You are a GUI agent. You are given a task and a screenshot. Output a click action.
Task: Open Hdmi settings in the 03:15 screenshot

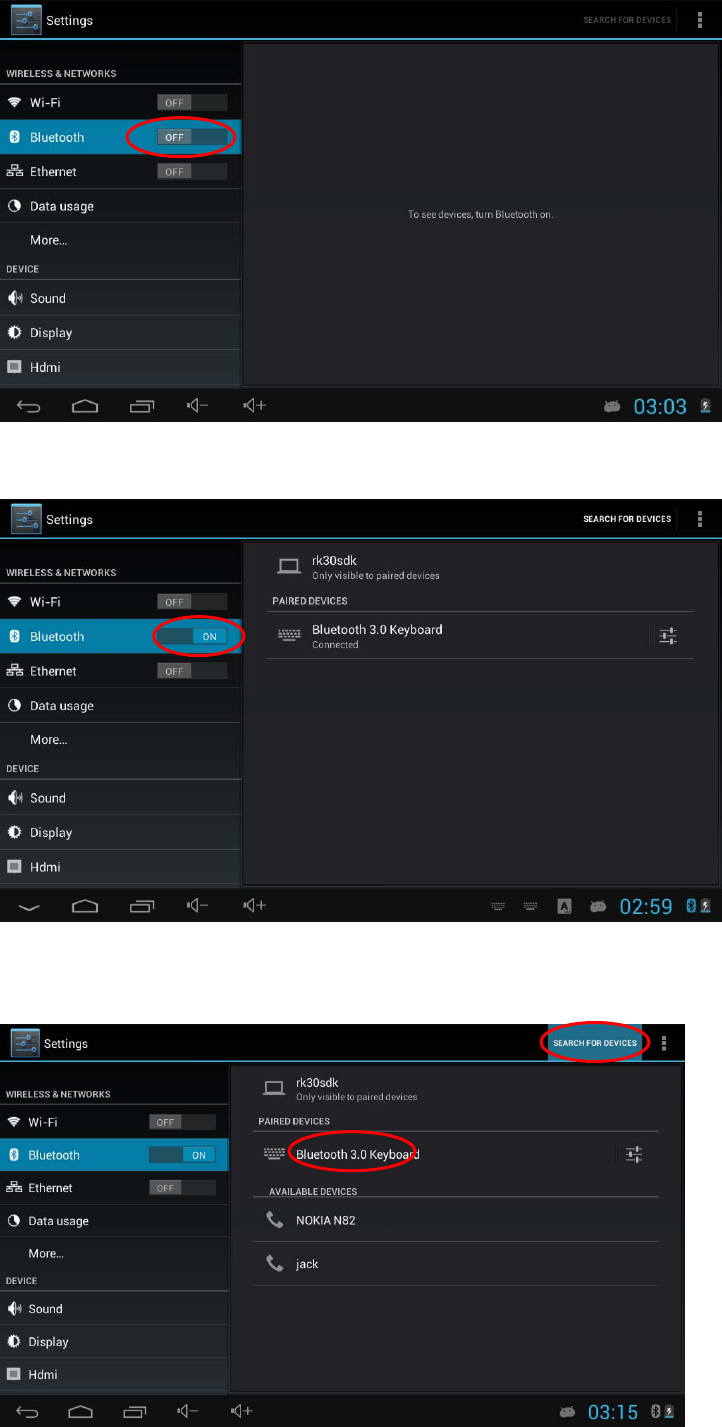pos(114,1375)
